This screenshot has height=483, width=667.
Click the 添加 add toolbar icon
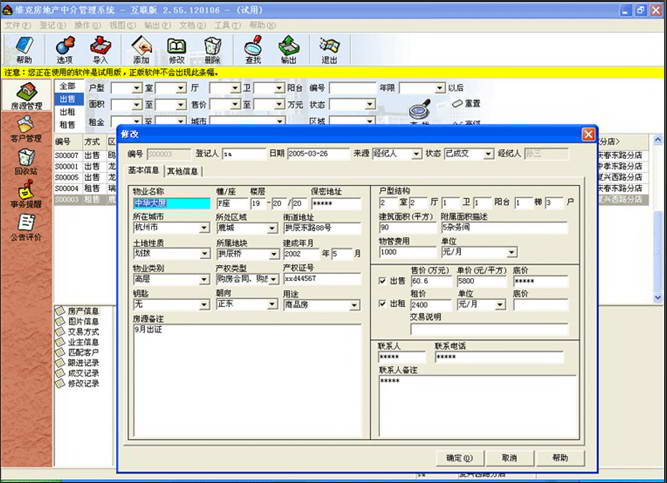[x=141, y=49]
